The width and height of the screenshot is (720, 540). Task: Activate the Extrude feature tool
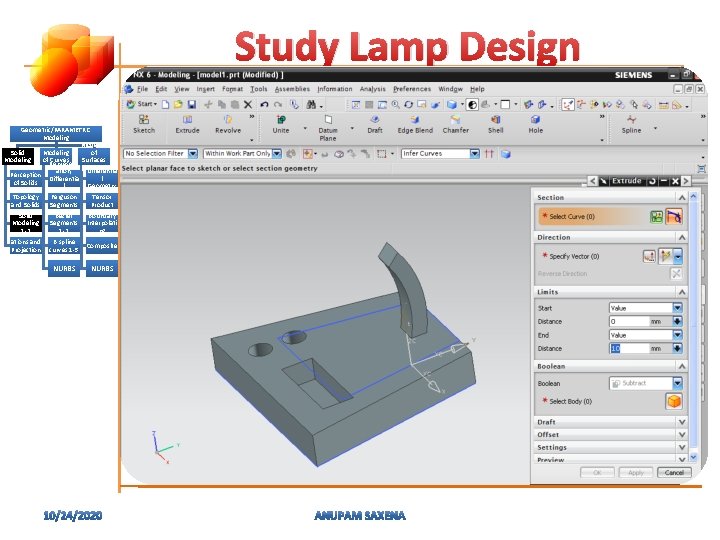187,124
